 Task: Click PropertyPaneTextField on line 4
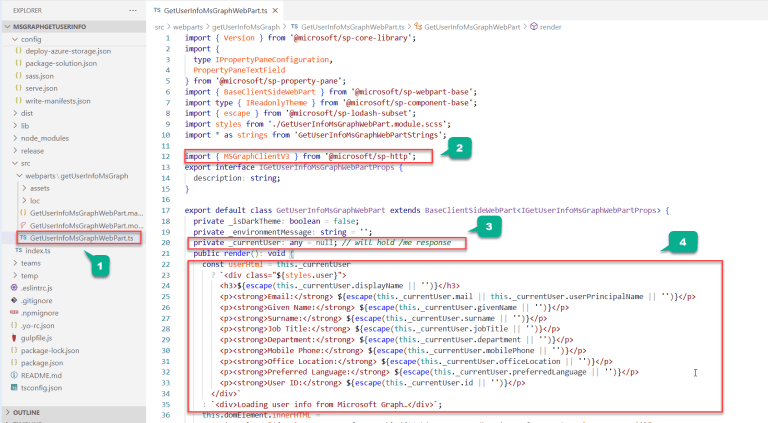pyautogui.click(x=239, y=70)
